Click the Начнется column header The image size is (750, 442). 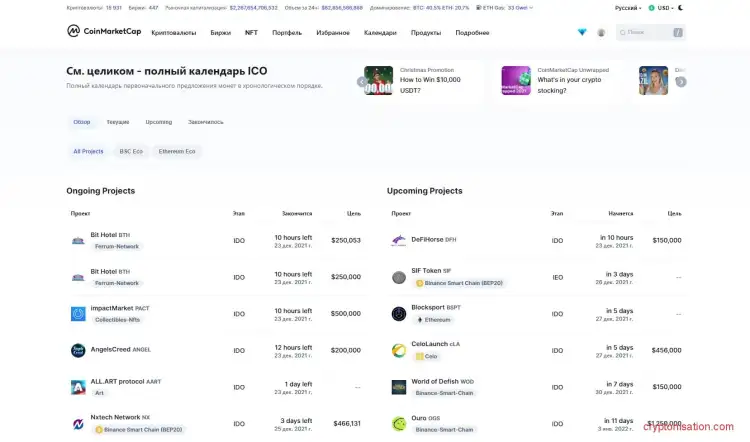point(621,214)
